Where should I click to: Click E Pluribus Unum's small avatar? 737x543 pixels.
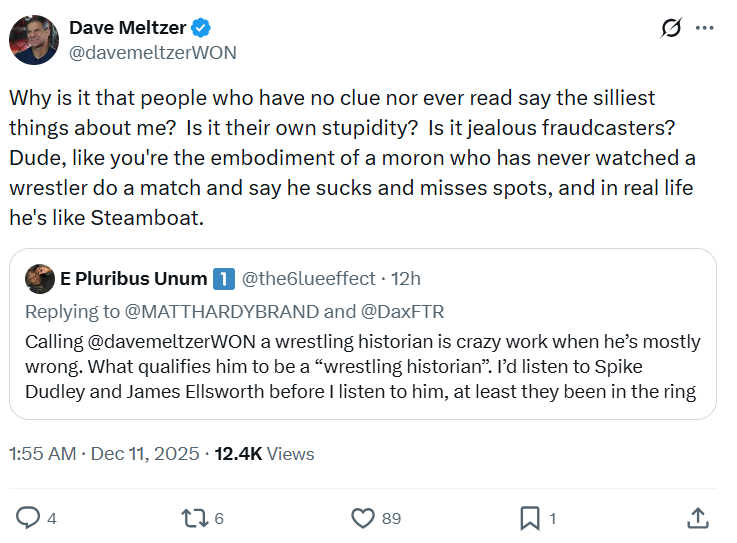pos(40,278)
